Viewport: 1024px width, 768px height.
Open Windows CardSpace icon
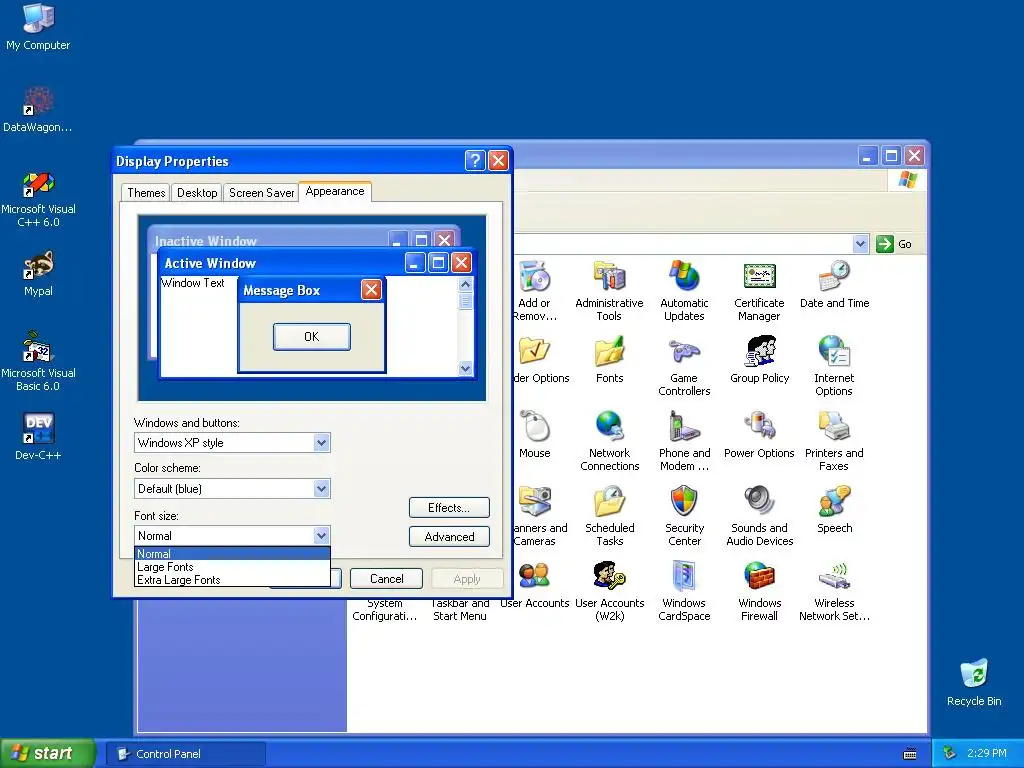tap(684, 591)
